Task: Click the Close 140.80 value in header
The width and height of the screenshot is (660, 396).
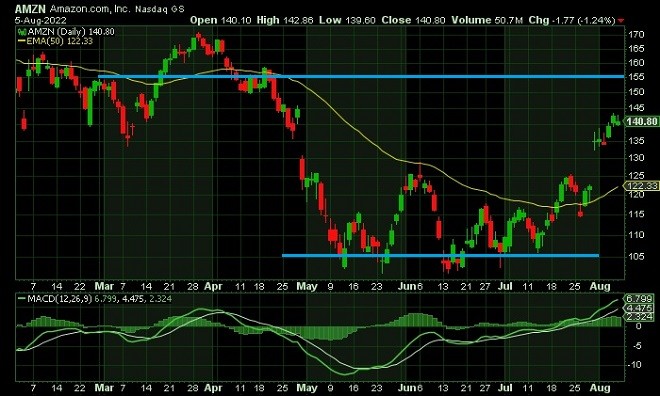Action: click(x=413, y=20)
